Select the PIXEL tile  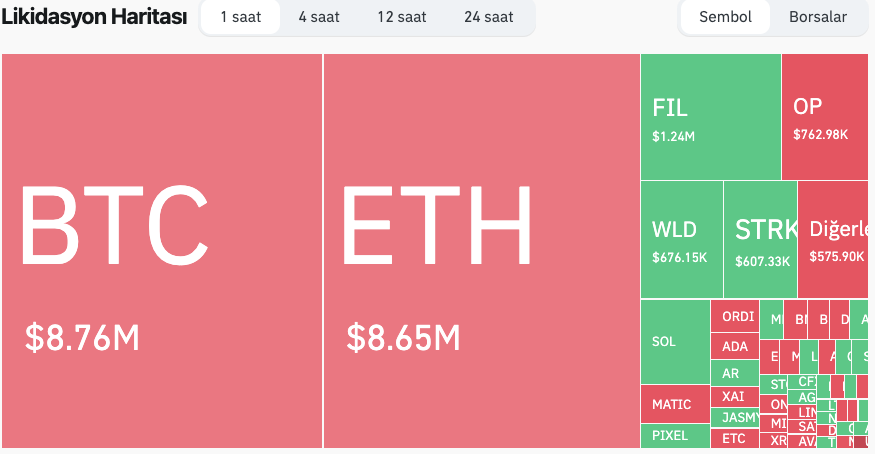pos(675,436)
